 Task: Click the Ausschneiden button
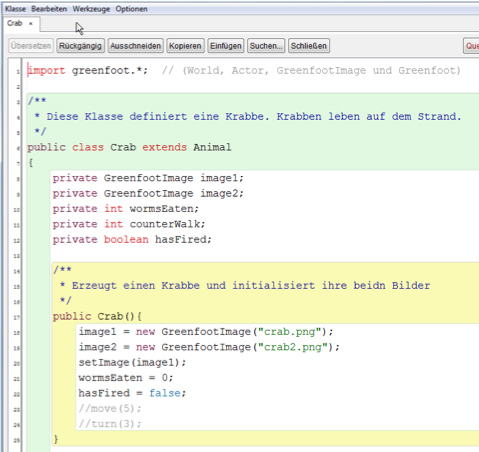pos(135,46)
